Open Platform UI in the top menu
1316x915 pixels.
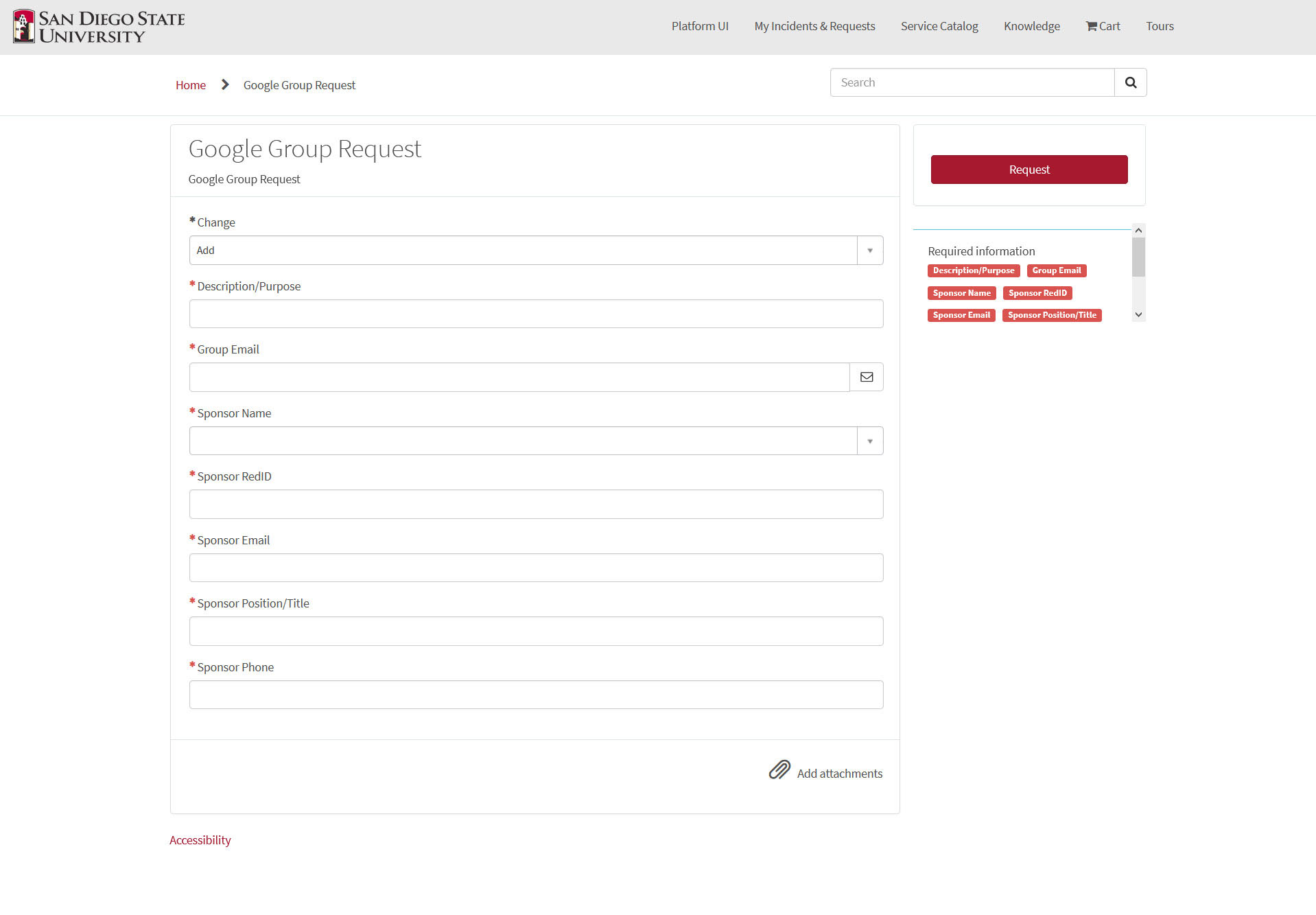700,26
